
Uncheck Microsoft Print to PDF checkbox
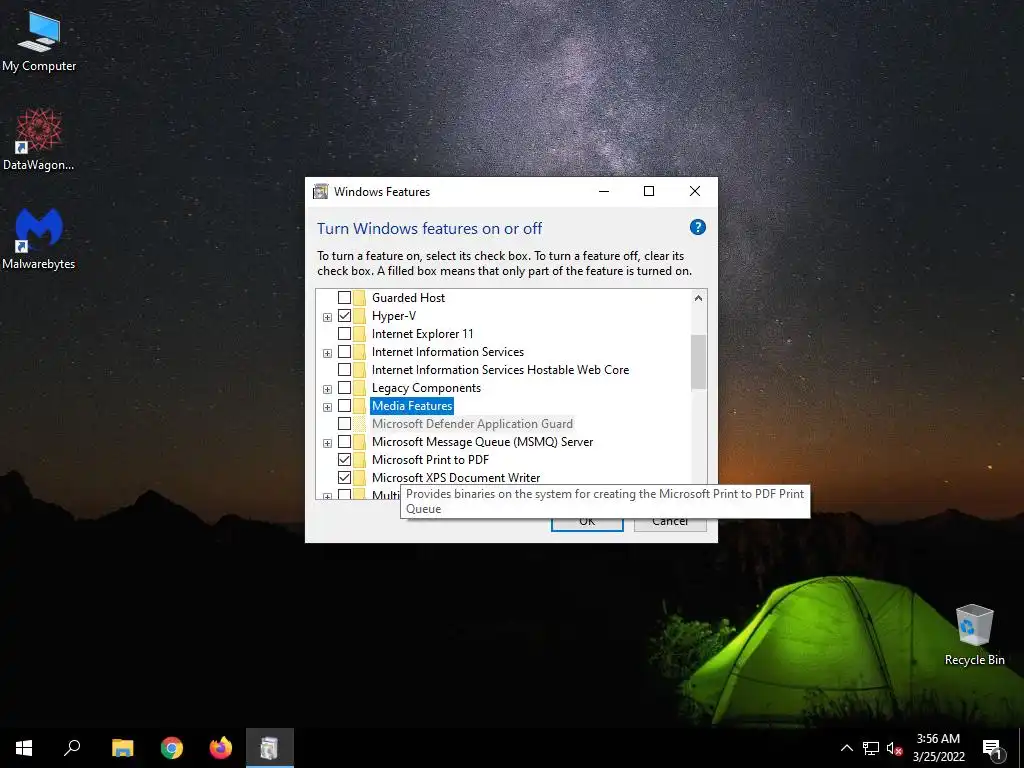click(x=344, y=460)
